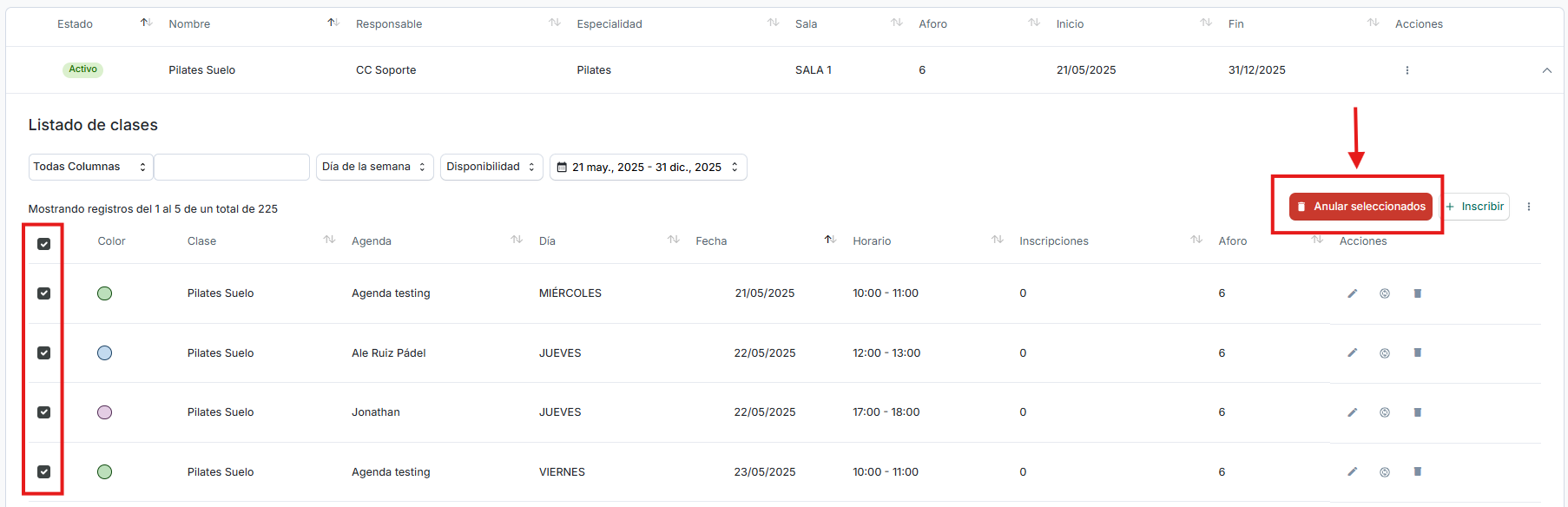The height and width of the screenshot is (507, 1568).
Task: Open the 21 may. - 31 dic. date range picker
Action: tap(648, 167)
